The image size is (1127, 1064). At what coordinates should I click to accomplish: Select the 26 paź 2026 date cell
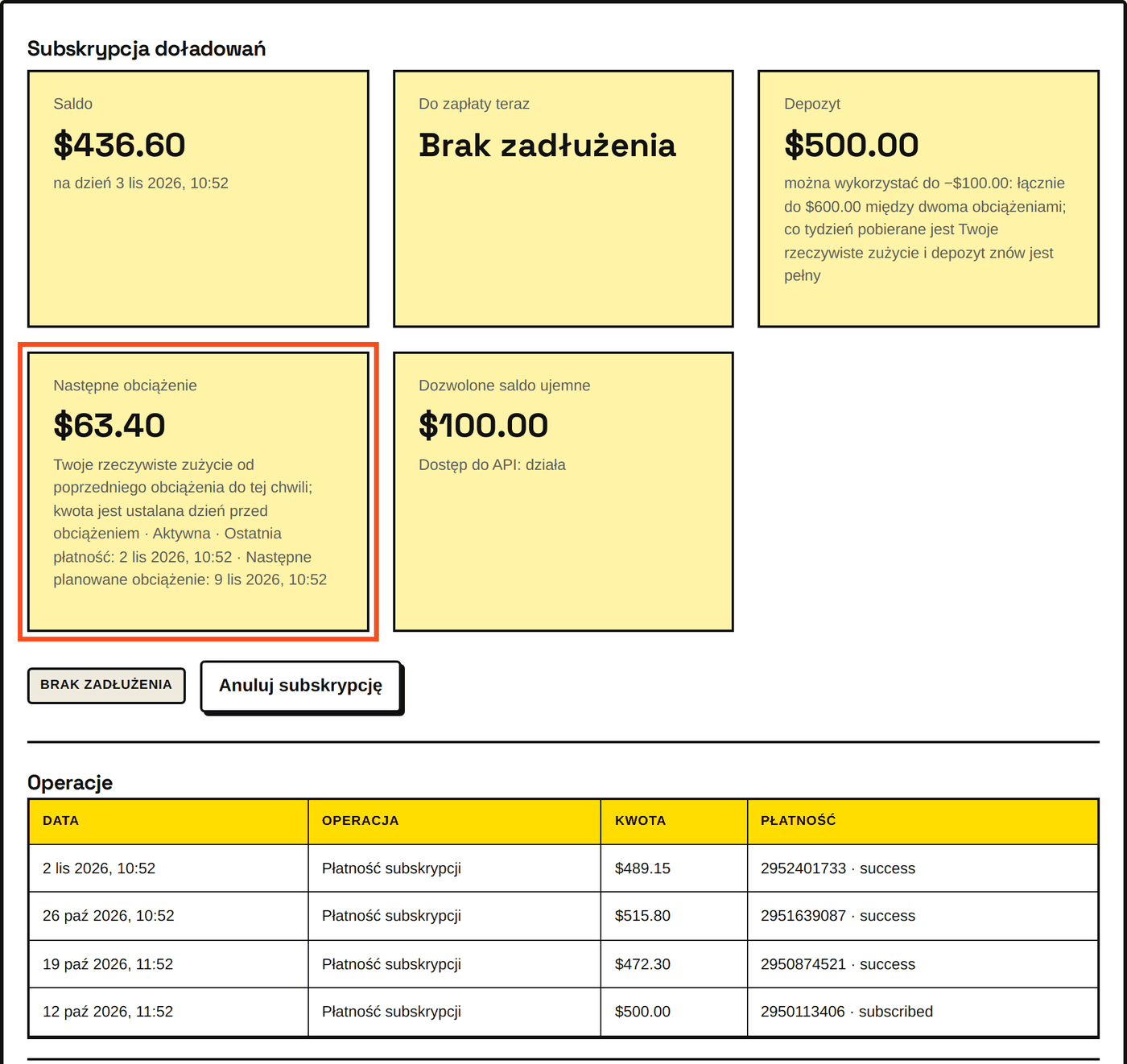tap(168, 916)
